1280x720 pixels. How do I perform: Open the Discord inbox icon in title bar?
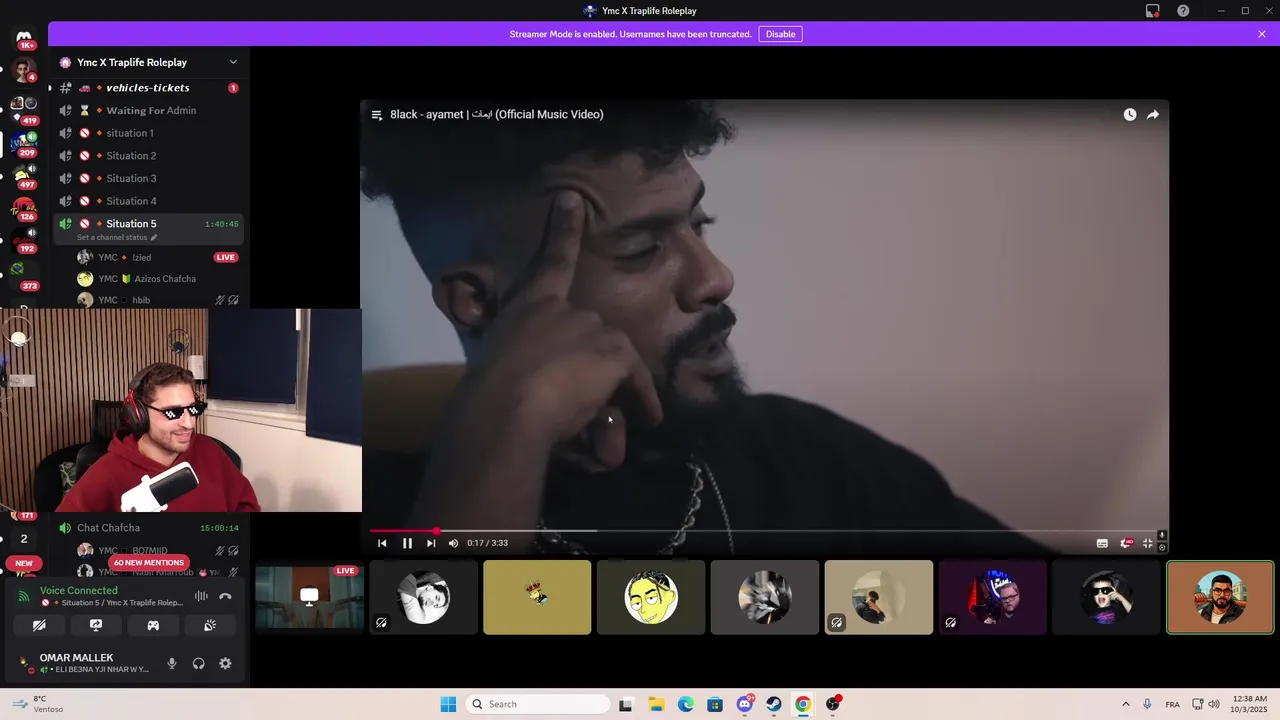pyautogui.click(x=1153, y=11)
